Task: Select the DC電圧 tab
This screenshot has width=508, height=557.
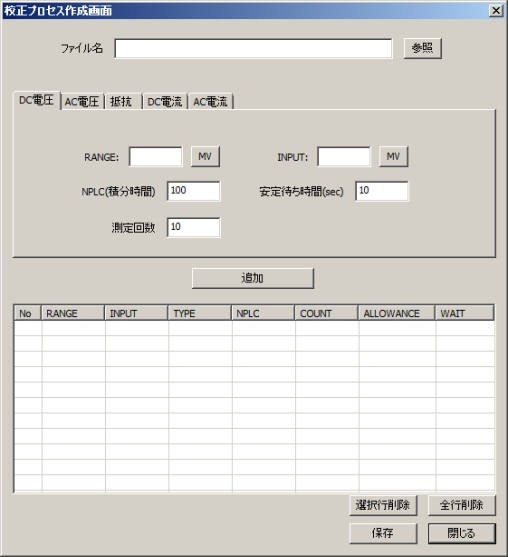Action: 36,101
